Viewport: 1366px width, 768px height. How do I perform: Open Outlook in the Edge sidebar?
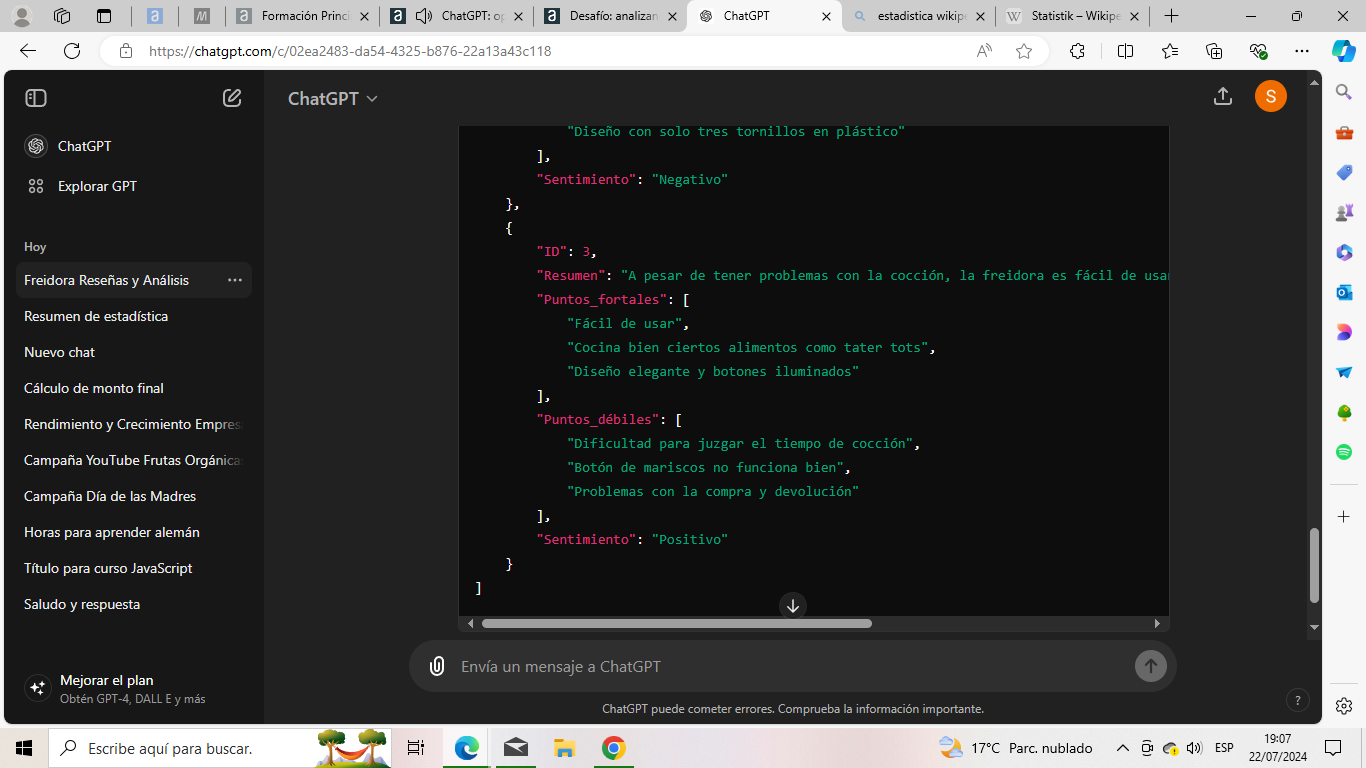tap(1344, 292)
